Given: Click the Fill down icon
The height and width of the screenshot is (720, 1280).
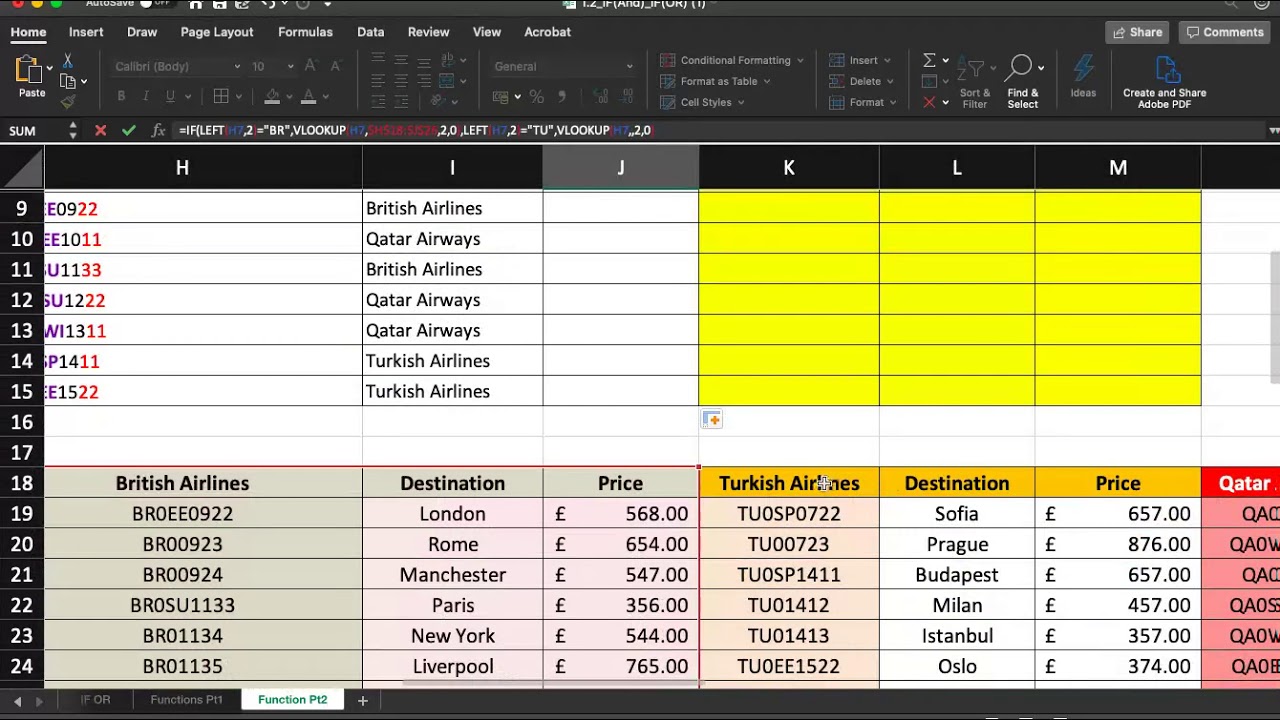Looking at the screenshot, I should coord(929,81).
